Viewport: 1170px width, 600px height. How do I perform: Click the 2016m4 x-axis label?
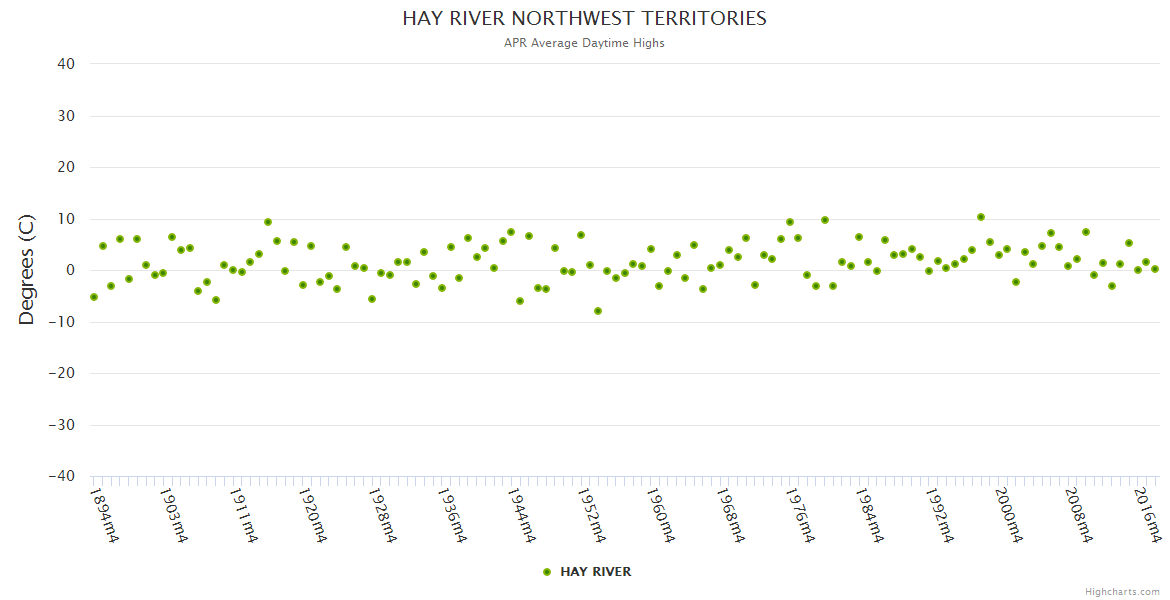pyautogui.click(x=1149, y=515)
